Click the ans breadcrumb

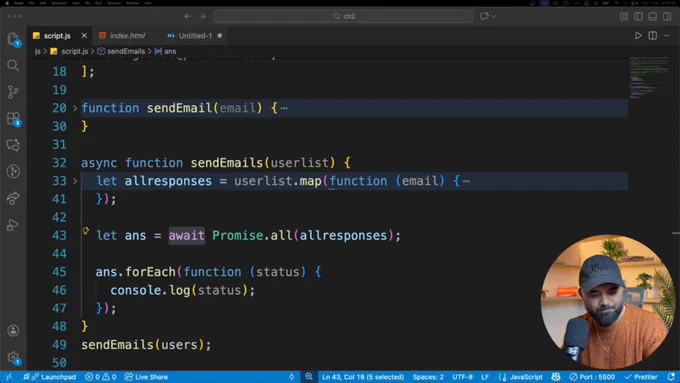coord(170,51)
